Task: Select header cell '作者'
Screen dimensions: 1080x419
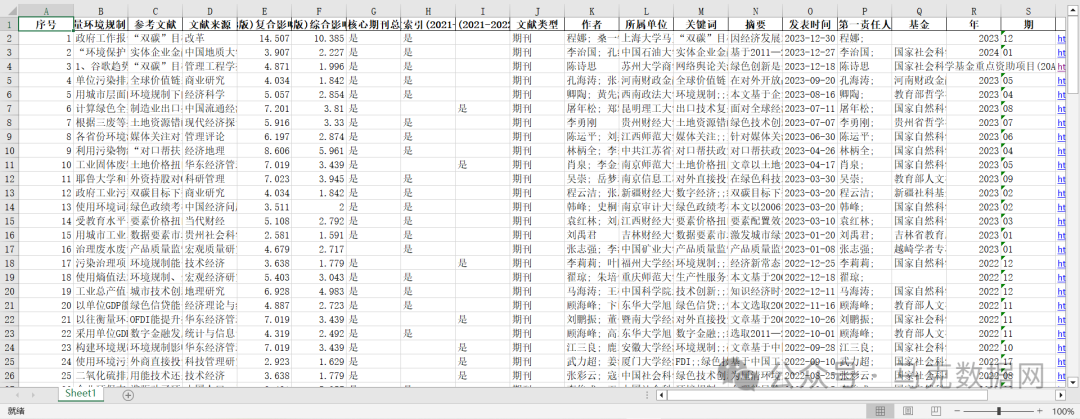Action: pyautogui.click(x=592, y=24)
